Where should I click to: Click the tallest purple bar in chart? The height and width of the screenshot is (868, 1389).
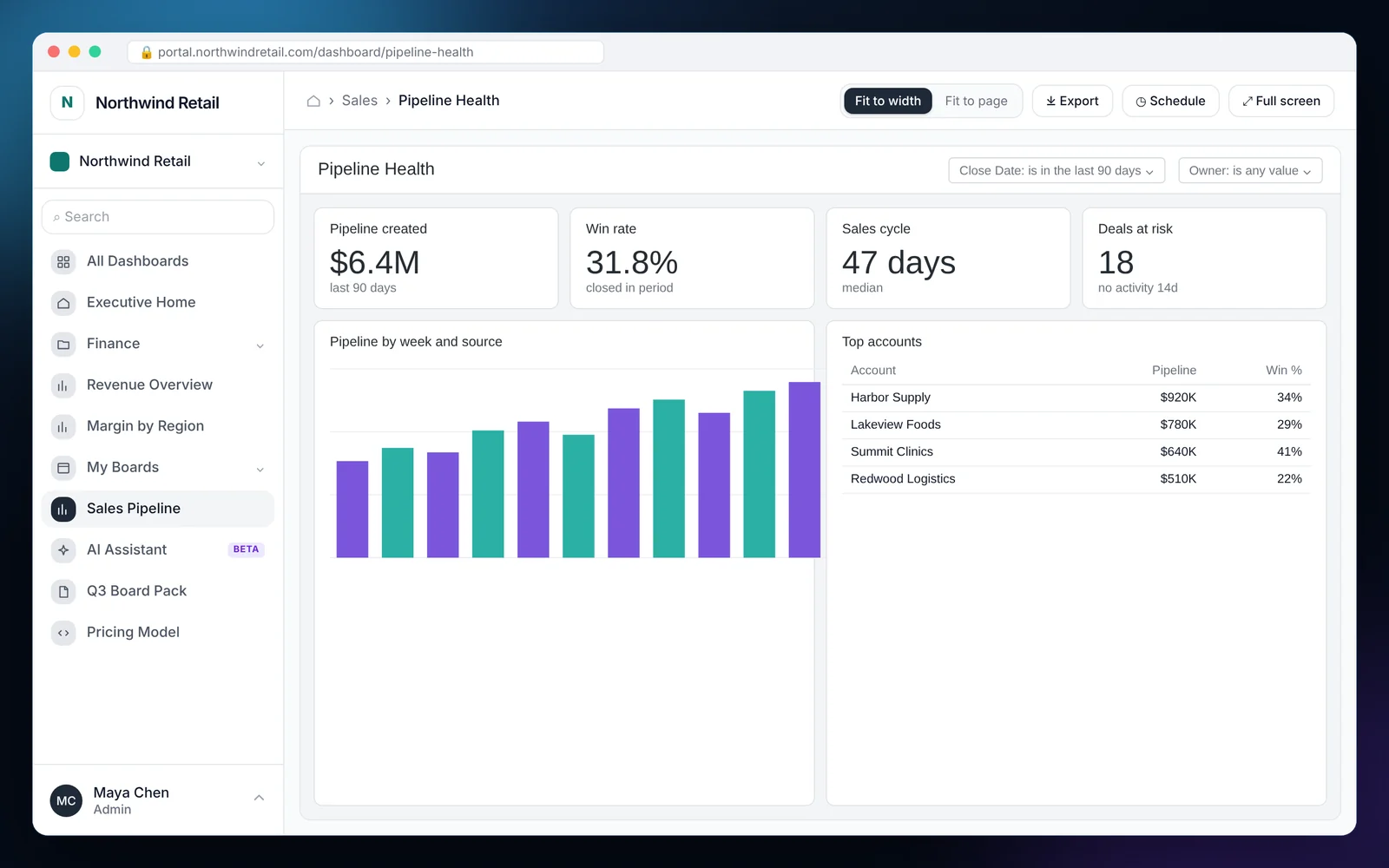(x=804, y=470)
